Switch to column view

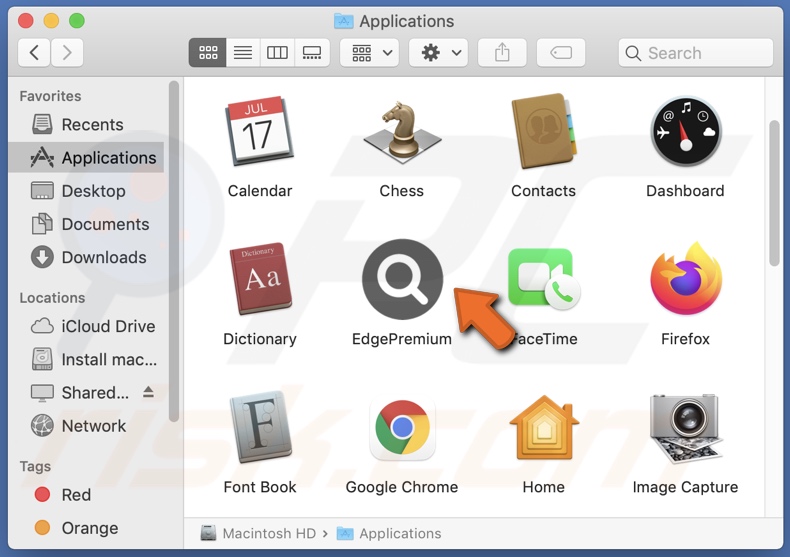[277, 52]
